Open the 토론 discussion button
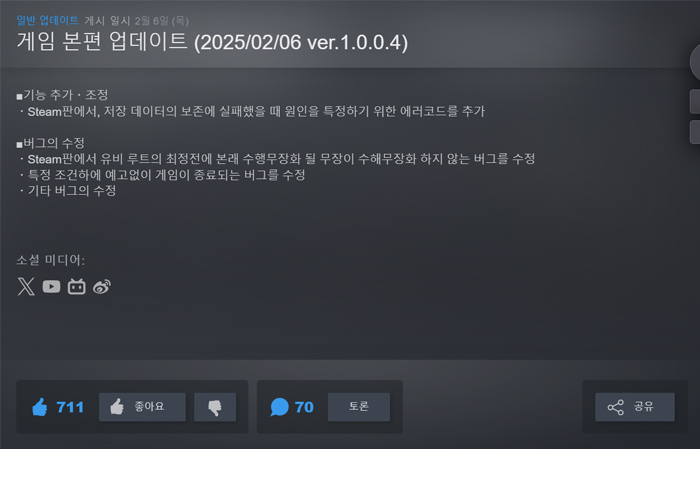 click(359, 407)
